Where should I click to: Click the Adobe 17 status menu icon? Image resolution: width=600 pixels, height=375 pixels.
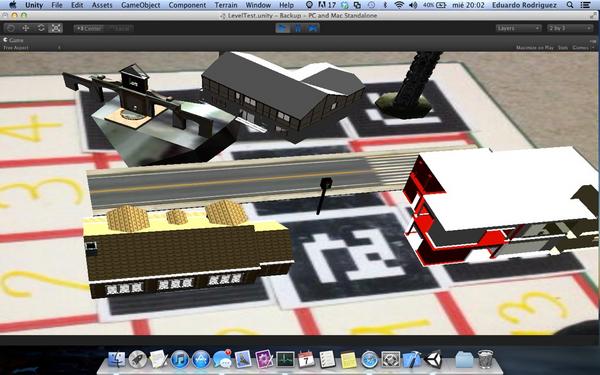point(327,5)
